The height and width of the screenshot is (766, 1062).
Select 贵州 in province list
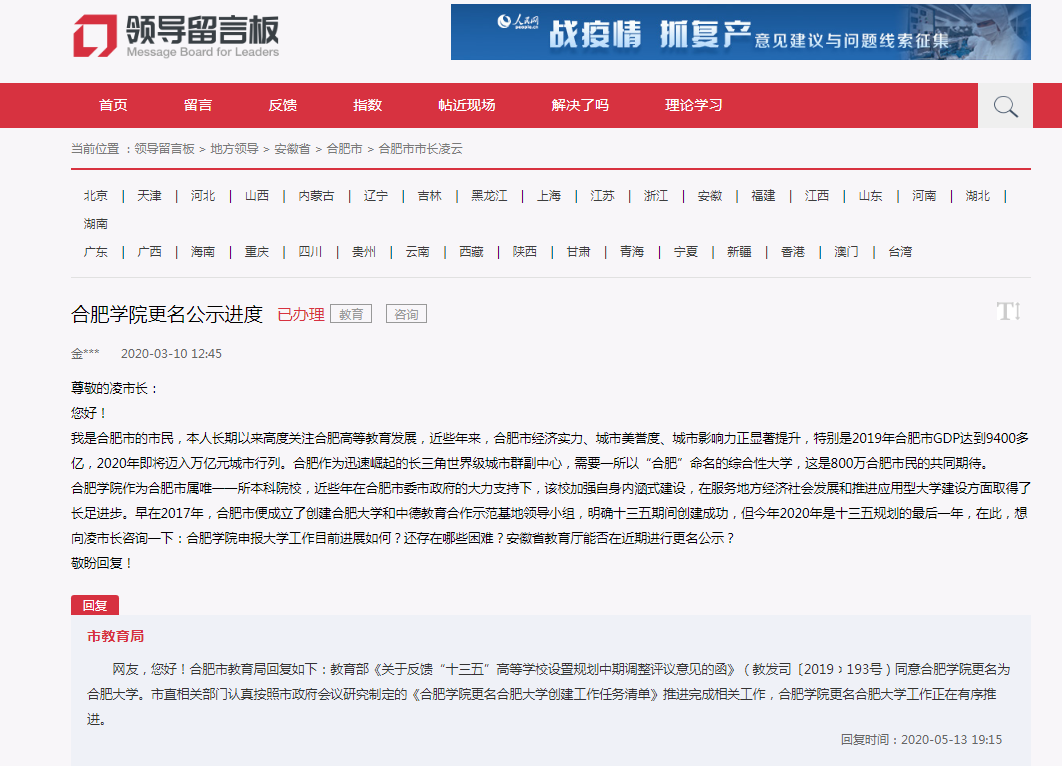tap(364, 252)
